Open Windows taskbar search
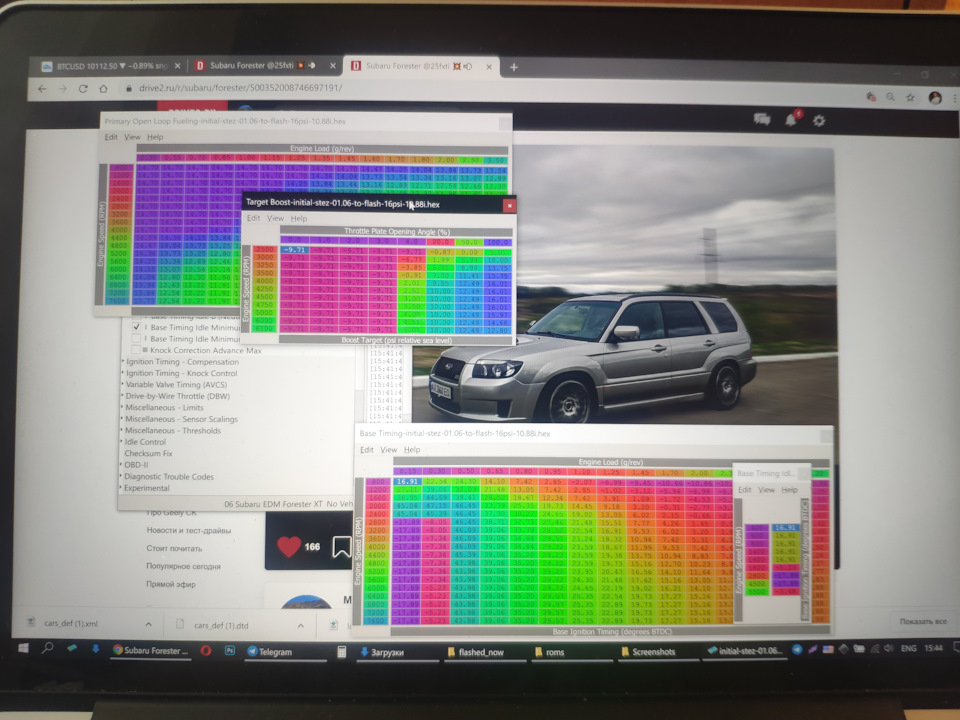960x720 pixels. pos(48,648)
